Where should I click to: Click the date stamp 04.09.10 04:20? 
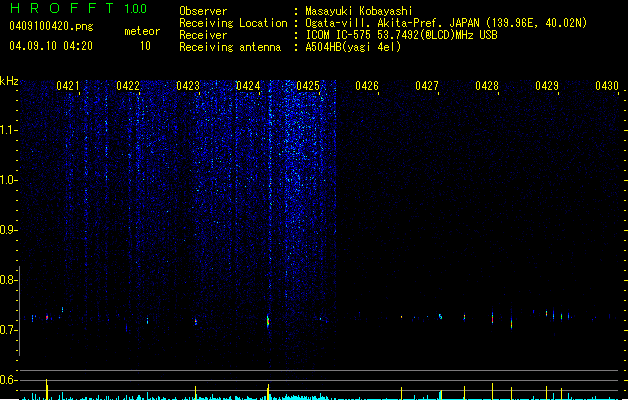tap(51, 46)
